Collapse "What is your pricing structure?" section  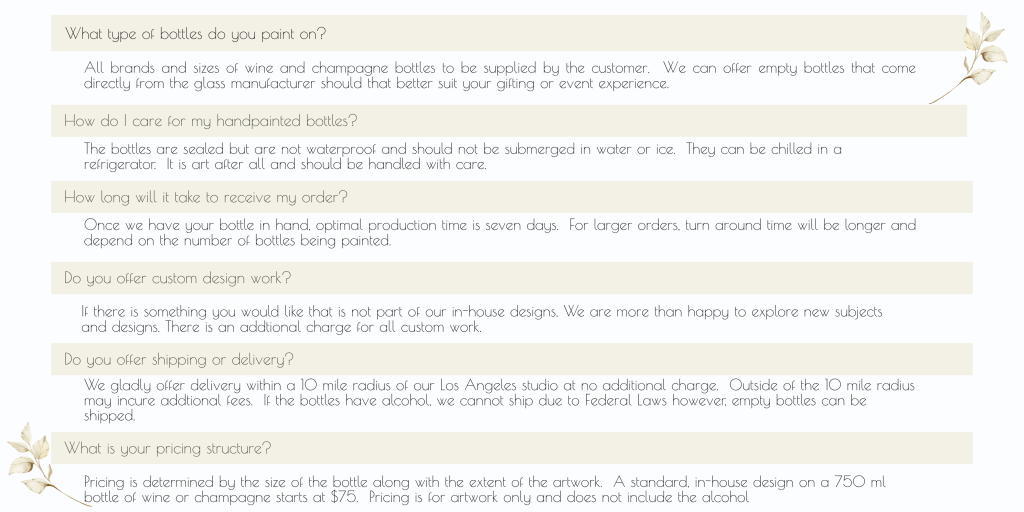coord(168,448)
